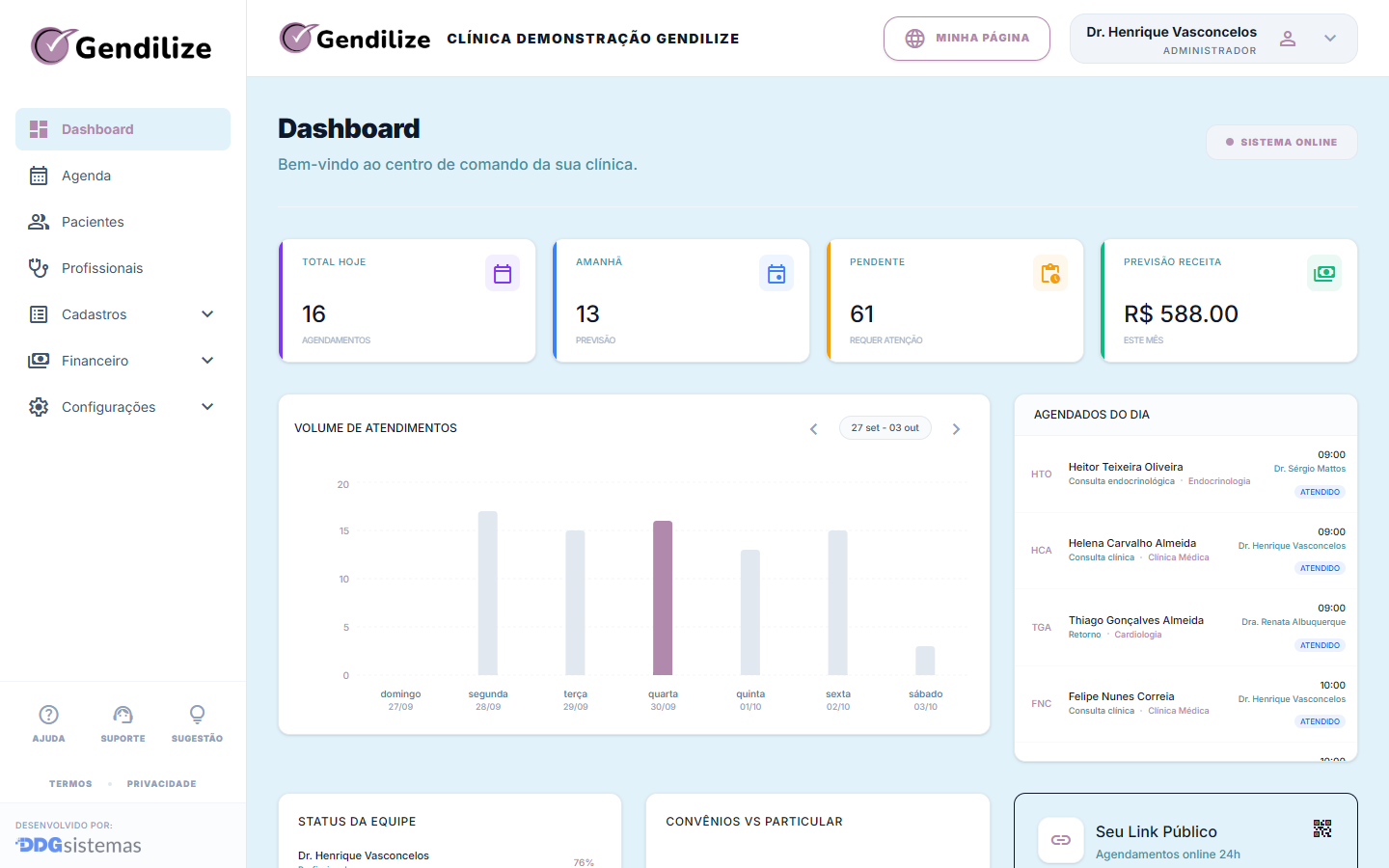This screenshot has height=868, width=1389.
Task: Expand the Cadastros submenu chevron
Action: coord(207,314)
